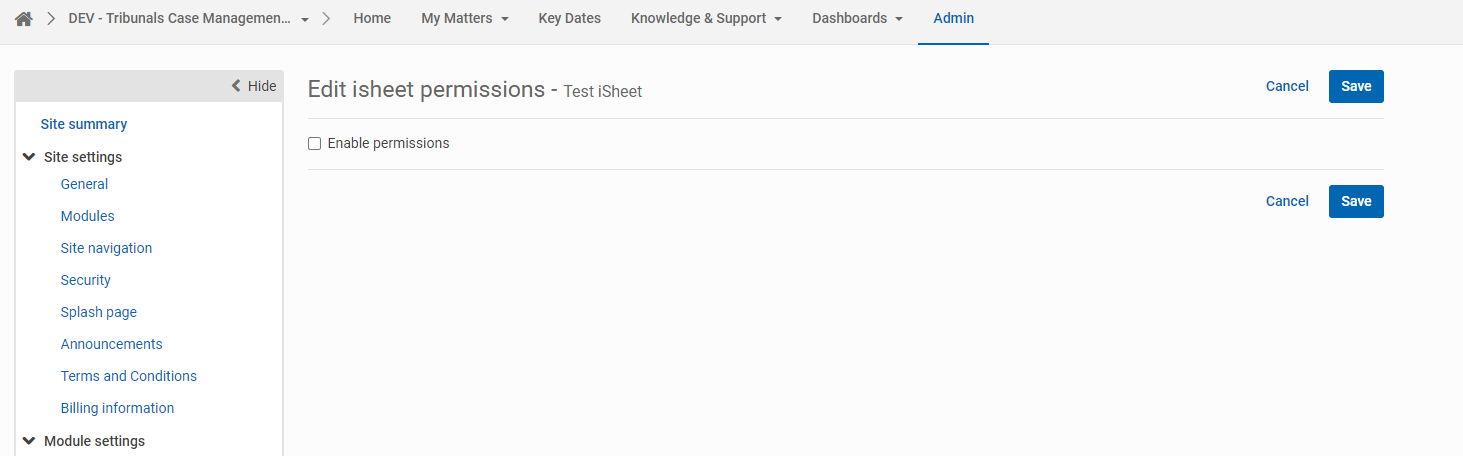Select the Admin tab
The image size is (1463, 456).
pyautogui.click(x=953, y=19)
